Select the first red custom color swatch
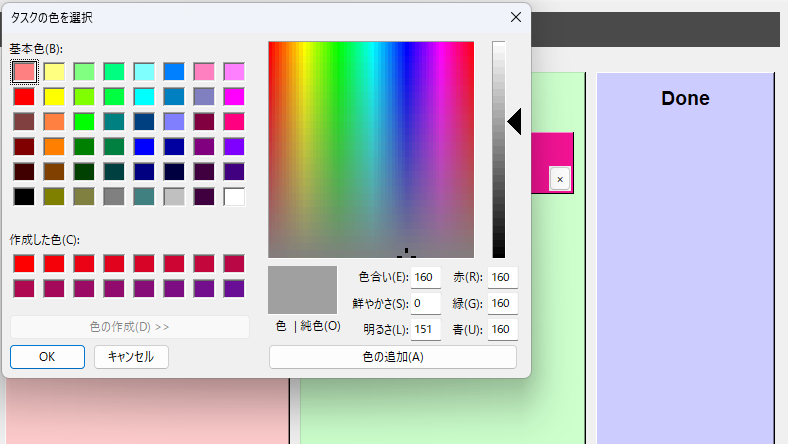The image size is (788, 444). 24,263
